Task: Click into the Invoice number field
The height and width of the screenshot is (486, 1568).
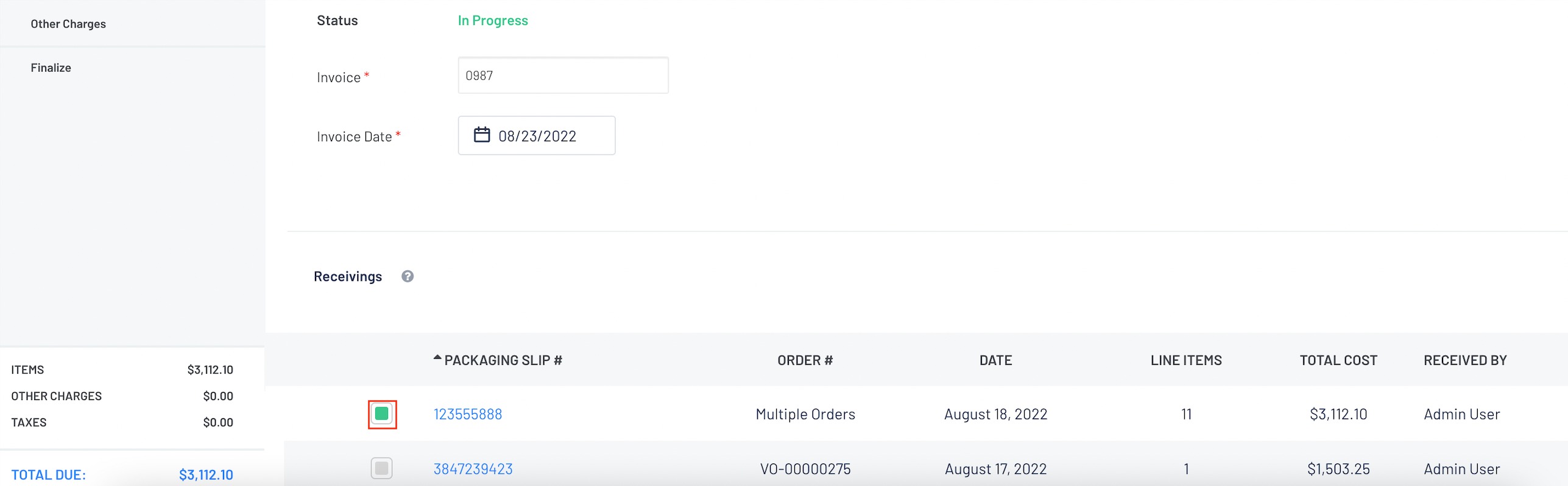Action: [563, 76]
